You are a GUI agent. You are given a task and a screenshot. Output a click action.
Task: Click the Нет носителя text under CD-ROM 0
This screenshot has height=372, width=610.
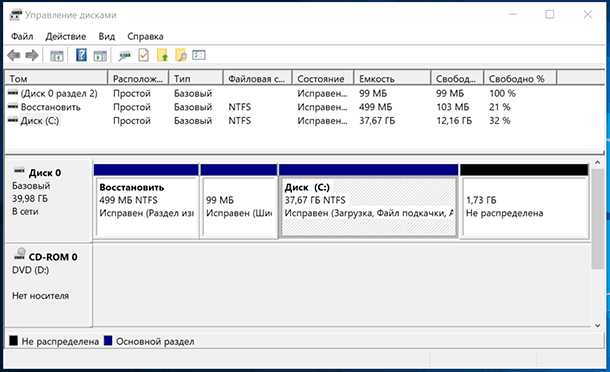[40, 296]
